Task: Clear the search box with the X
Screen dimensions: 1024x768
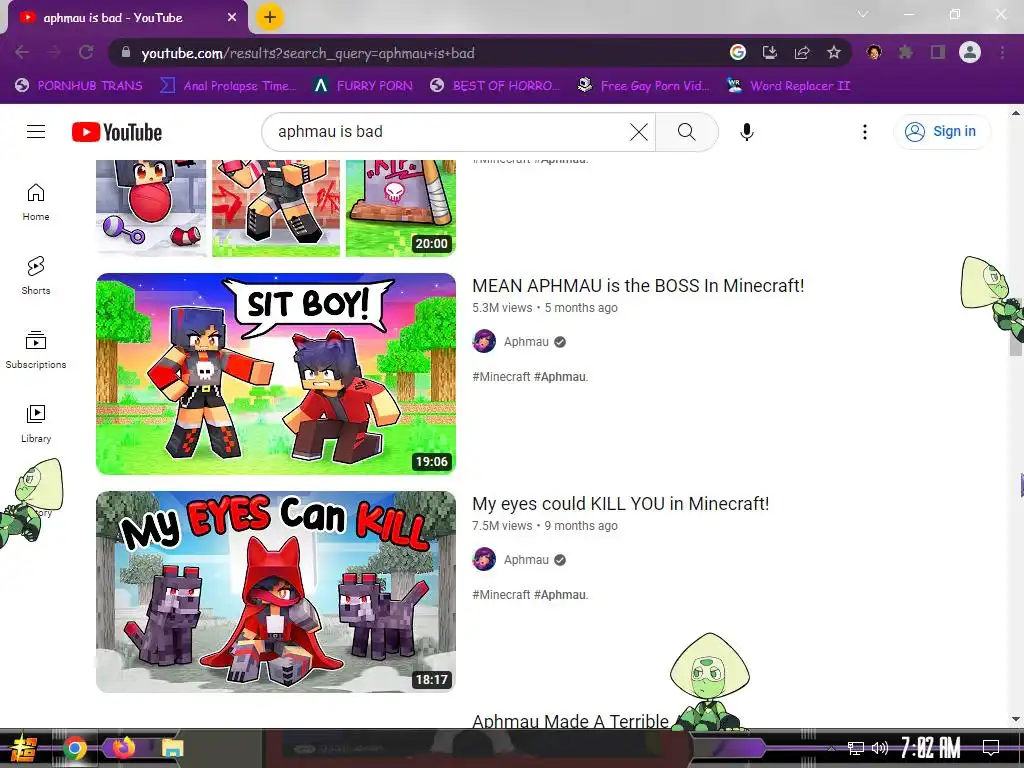Action: coord(639,132)
